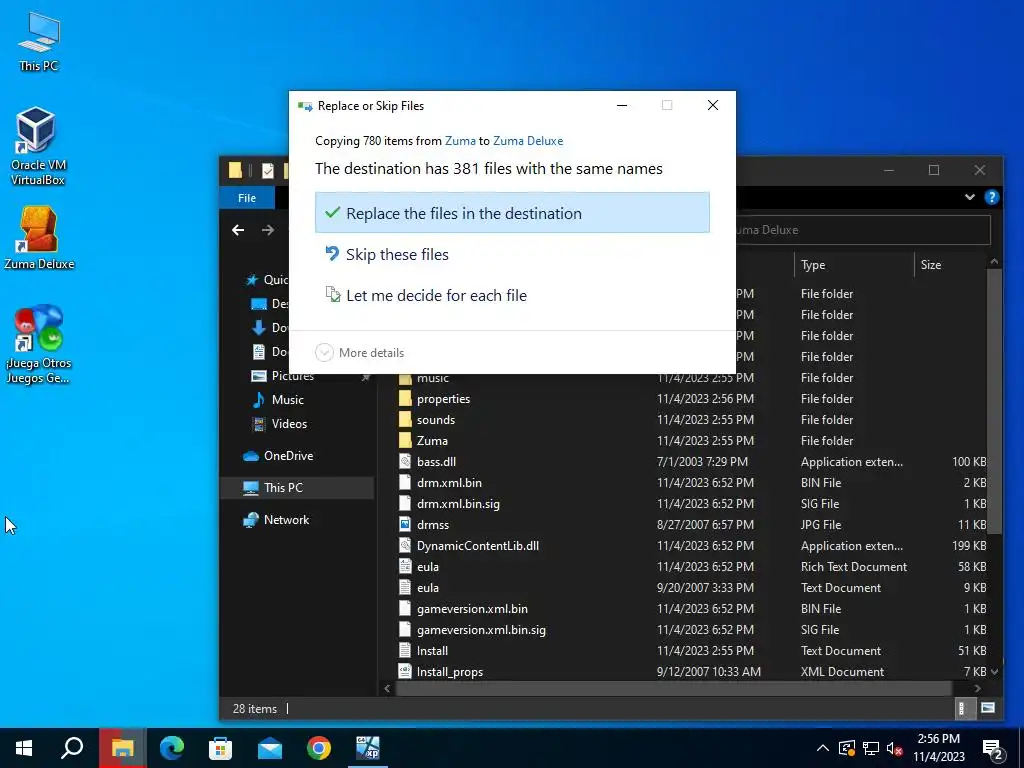Open This PC desktop icon
The width and height of the screenshot is (1024, 768).
39,42
